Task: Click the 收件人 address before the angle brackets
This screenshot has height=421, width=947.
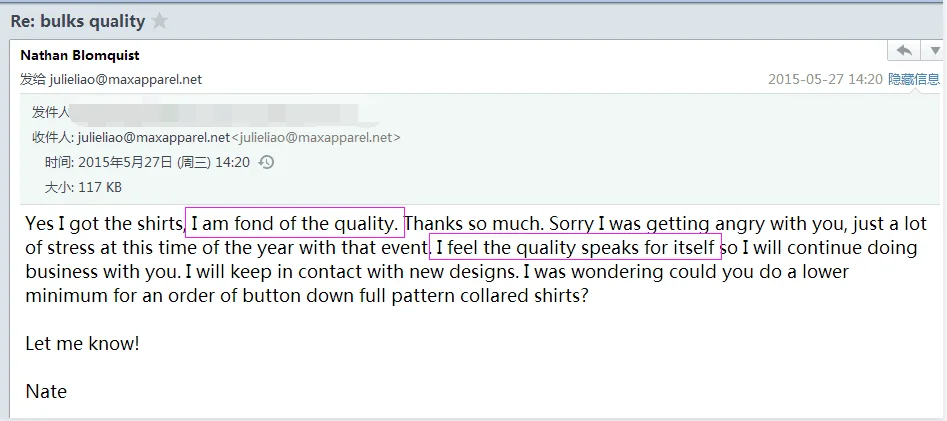Action: pyautogui.click(x=154, y=137)
